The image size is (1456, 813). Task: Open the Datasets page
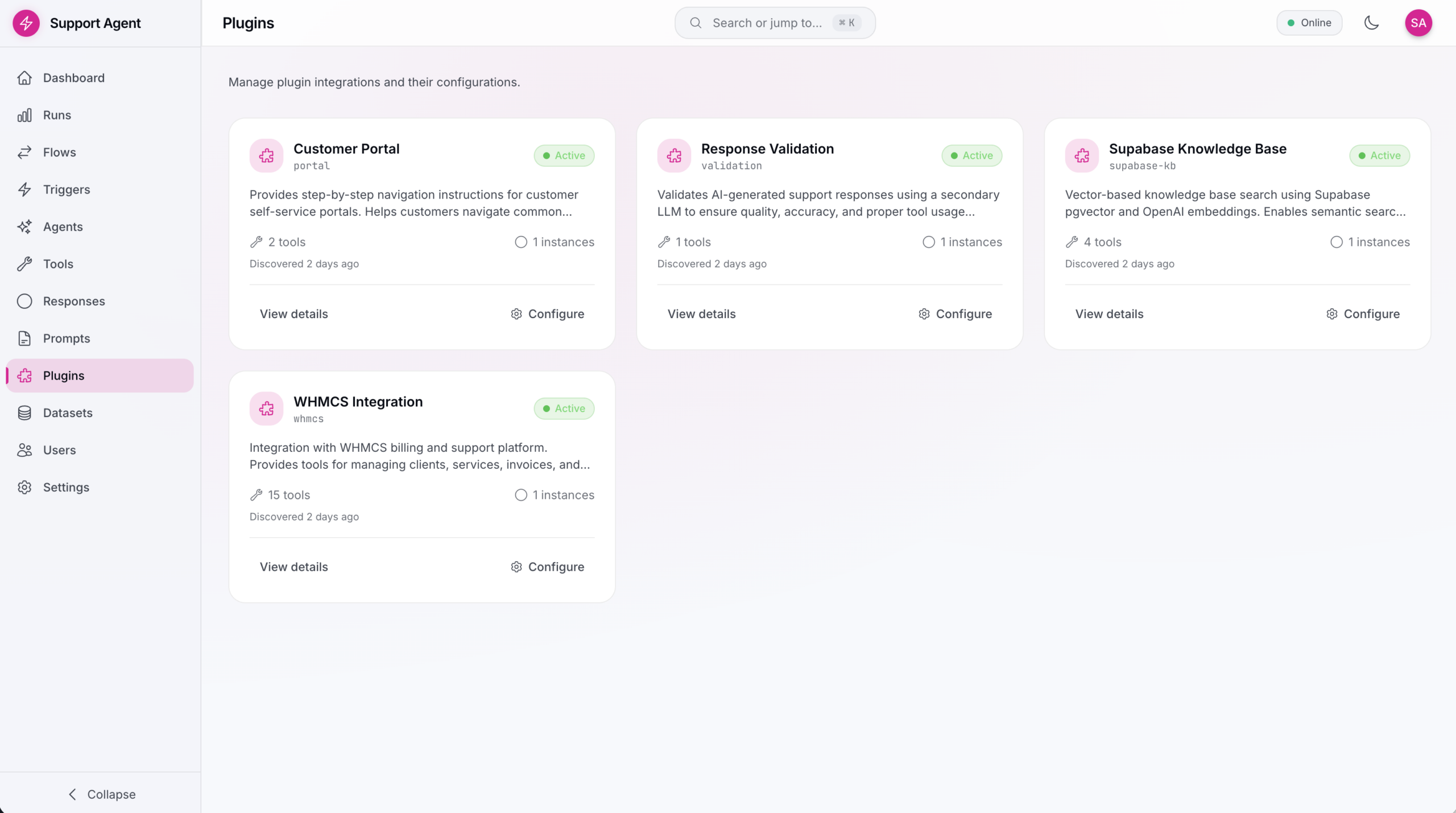pos(100,413)
